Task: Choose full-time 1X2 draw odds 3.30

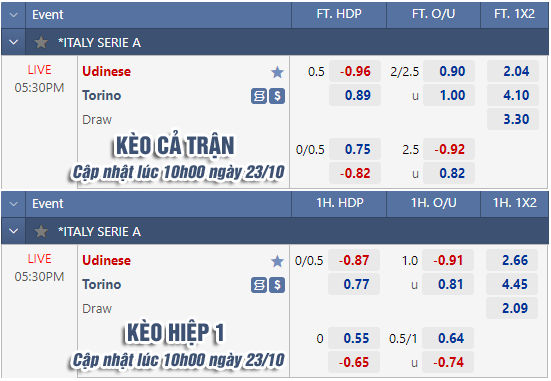Action: (x=513, y=119)
